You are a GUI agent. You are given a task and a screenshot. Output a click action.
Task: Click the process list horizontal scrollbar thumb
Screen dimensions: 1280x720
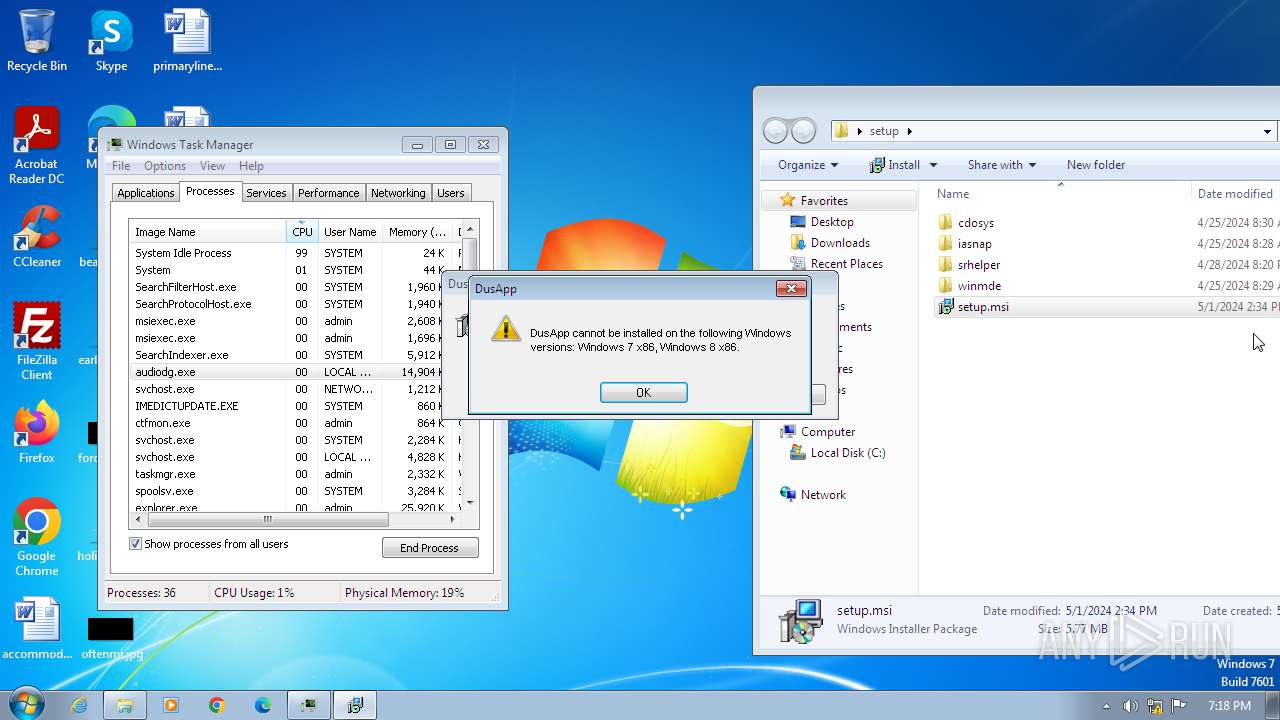pos(267,520)
